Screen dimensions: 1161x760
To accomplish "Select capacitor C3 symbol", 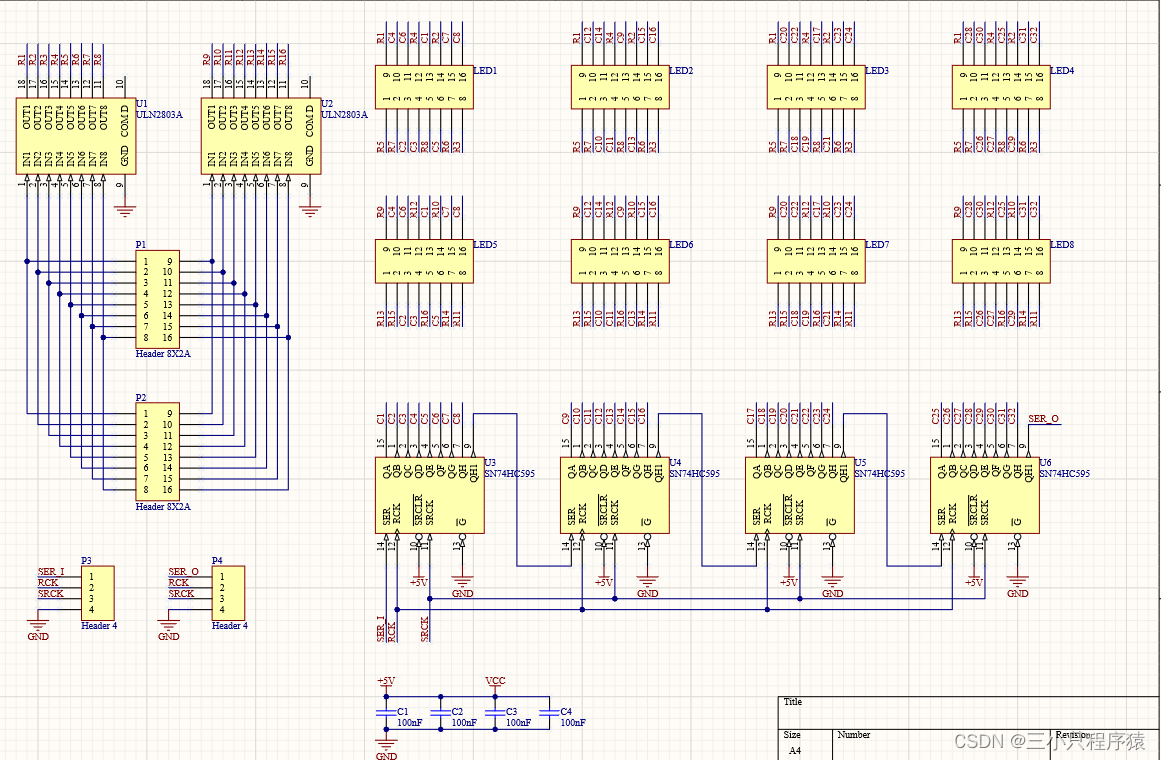I will click(495, 713).
